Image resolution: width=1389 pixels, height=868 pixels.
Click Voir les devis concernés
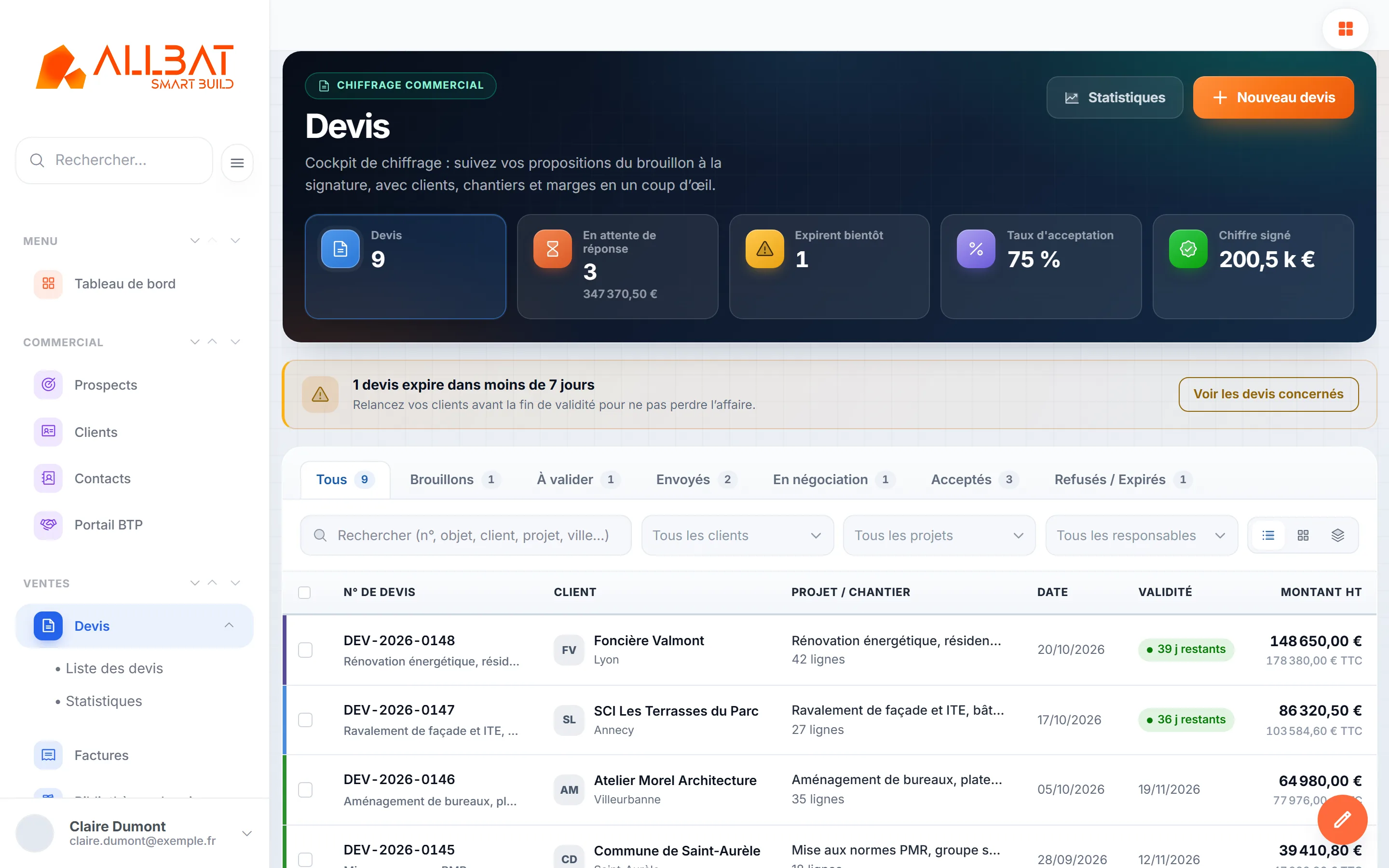1268,394
